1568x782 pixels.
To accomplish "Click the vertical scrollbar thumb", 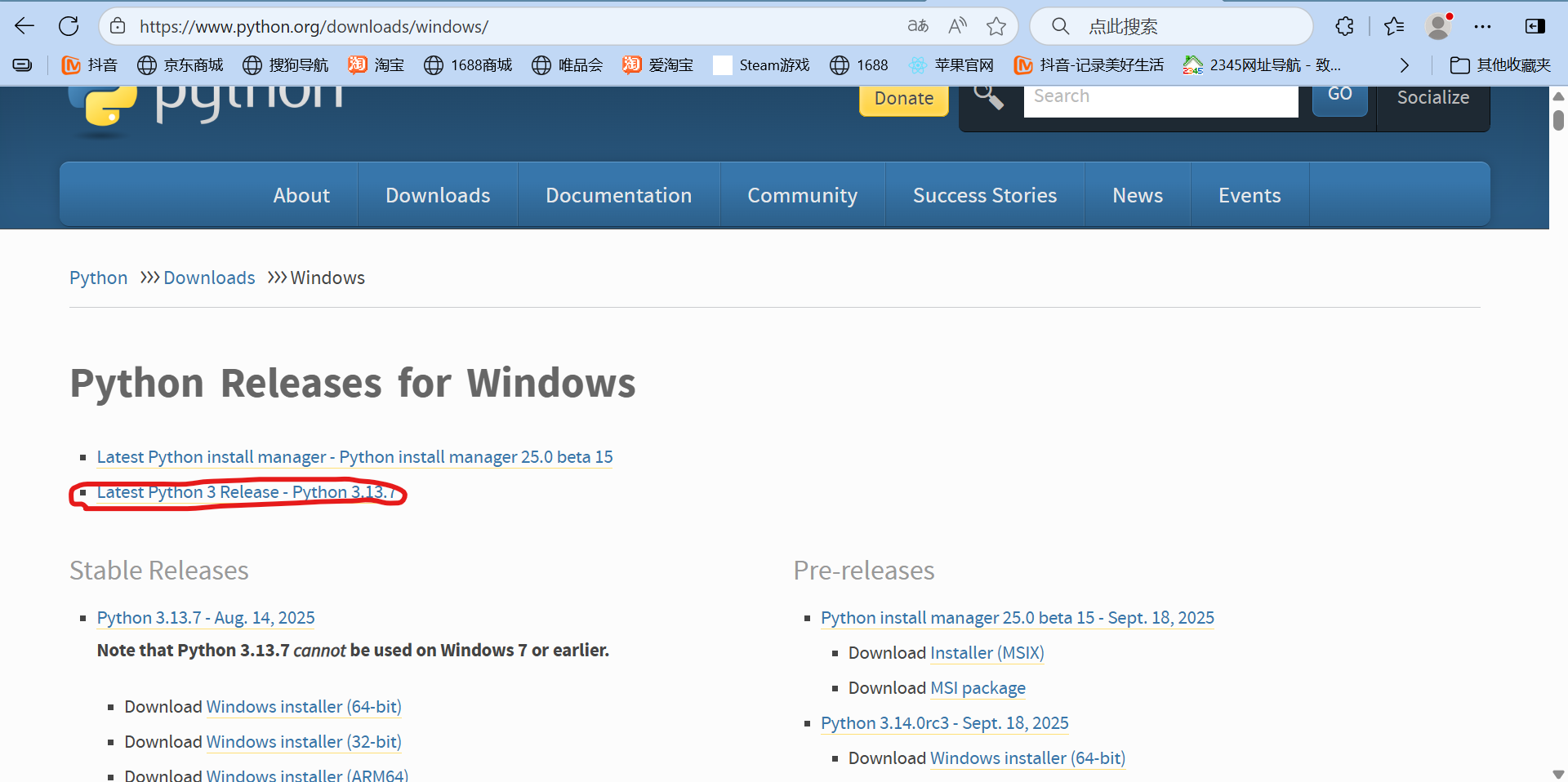I will pos(1558,119).
